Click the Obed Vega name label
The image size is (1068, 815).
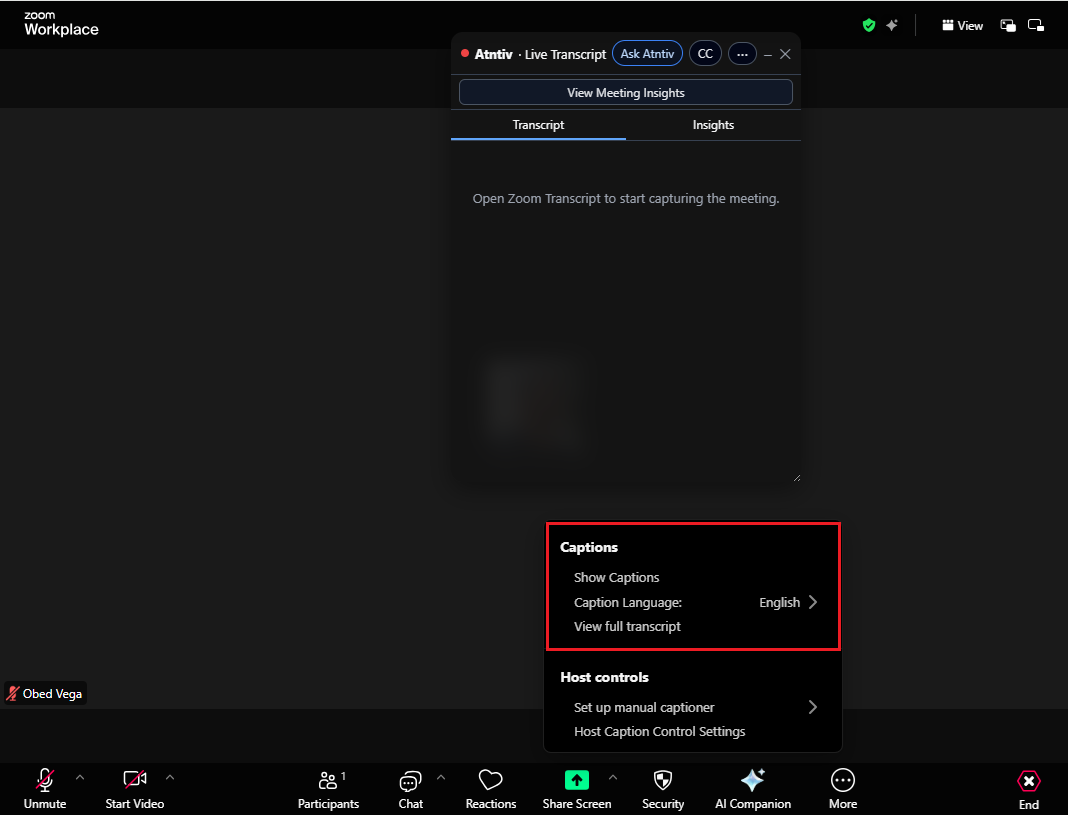[x=45, y=693]
